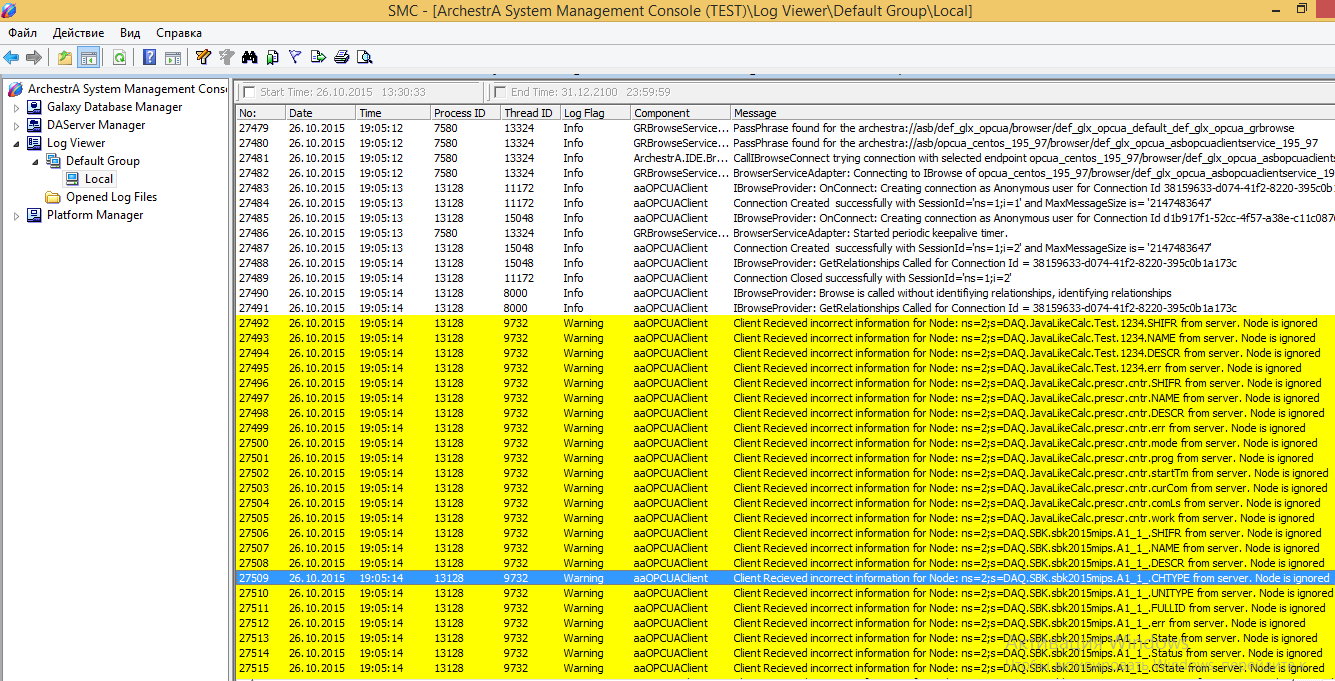Enable the End Time checkbox
The image size is (1335, 681).
click(x=500, y=92)
